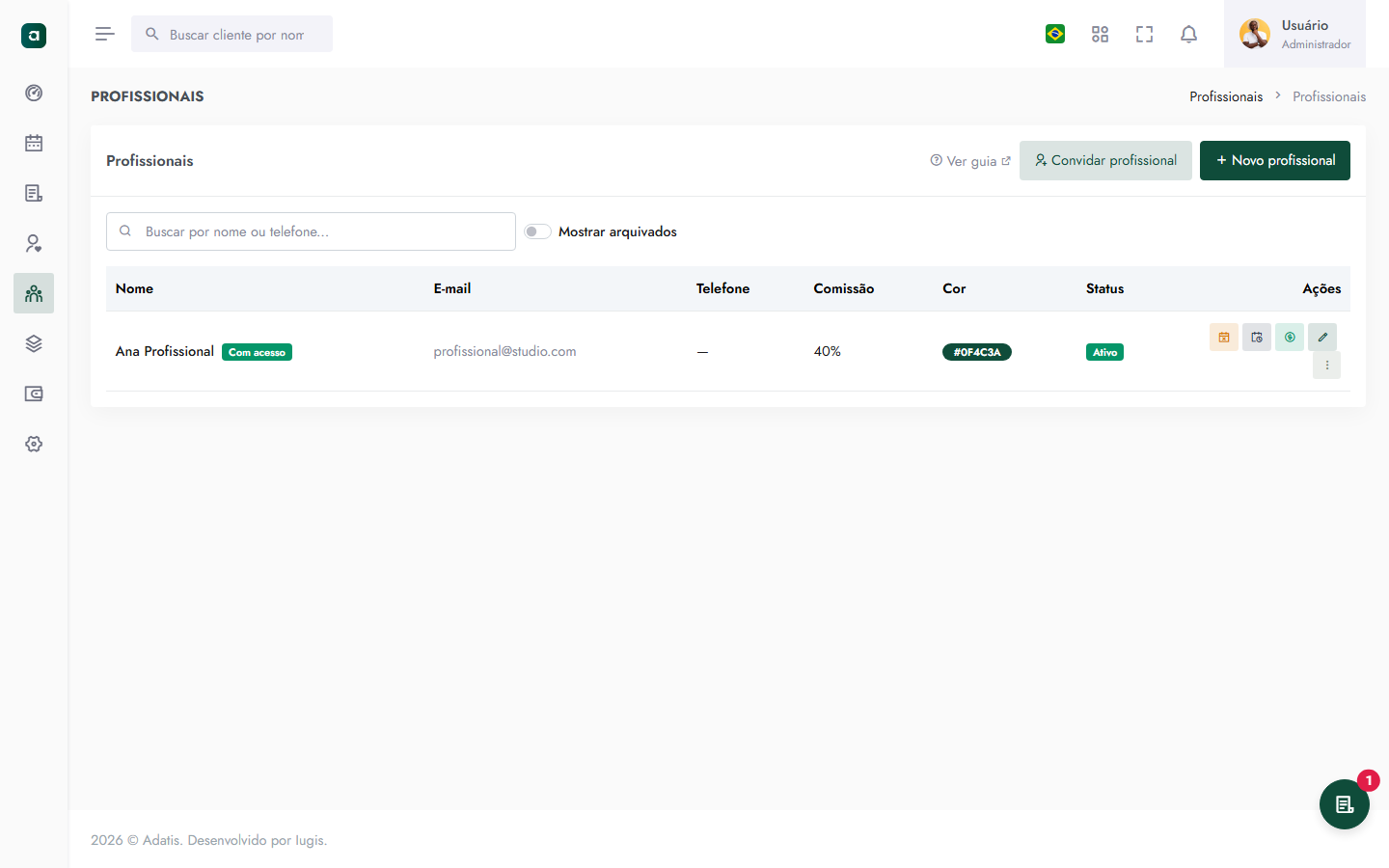
Task: Toggle the Mostrar arquivados switch
Action: pos(537,231)
